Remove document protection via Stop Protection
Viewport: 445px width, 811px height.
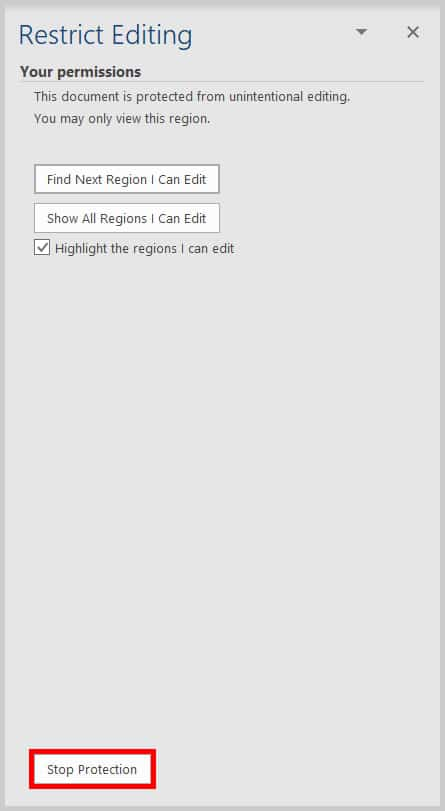click(92, 769)
